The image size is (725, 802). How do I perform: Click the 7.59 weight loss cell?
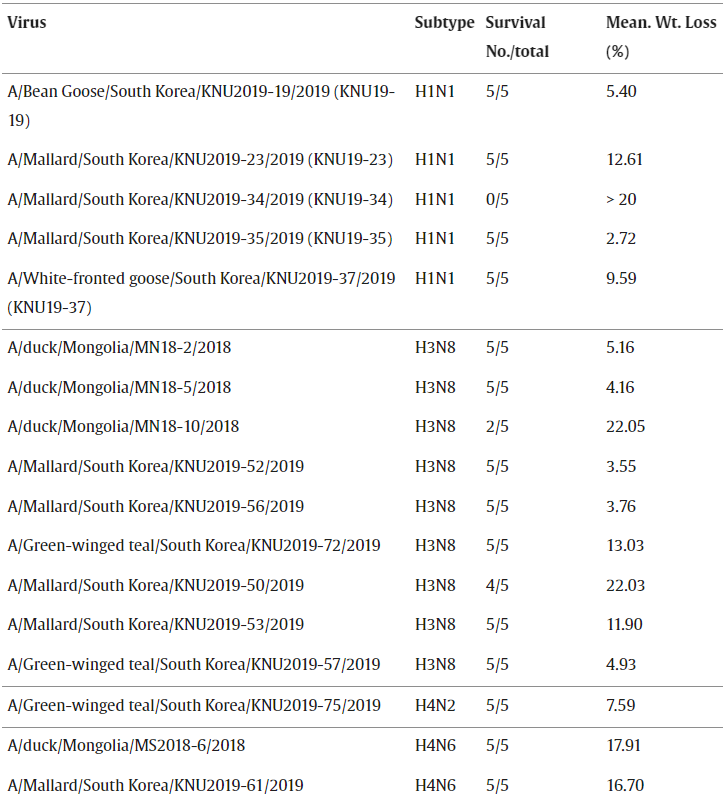coord(621,706)
